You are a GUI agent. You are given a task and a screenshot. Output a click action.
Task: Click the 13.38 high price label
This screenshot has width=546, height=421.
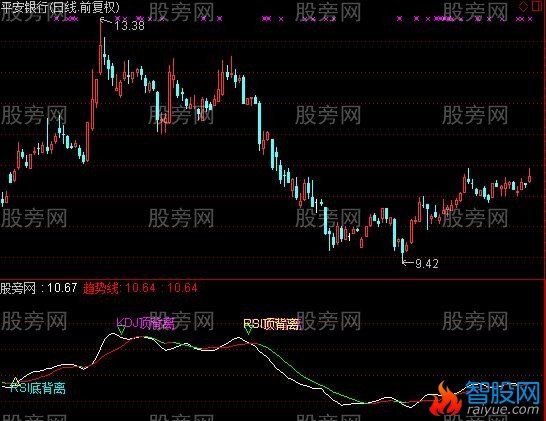[x=129, y=26]
